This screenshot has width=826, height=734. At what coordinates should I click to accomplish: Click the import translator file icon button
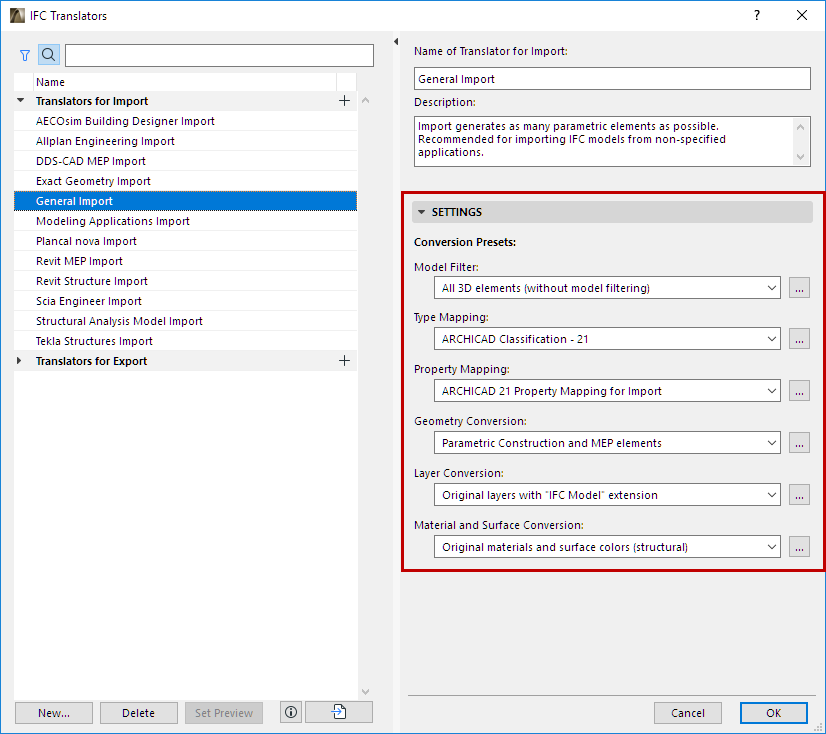point(339,712)
